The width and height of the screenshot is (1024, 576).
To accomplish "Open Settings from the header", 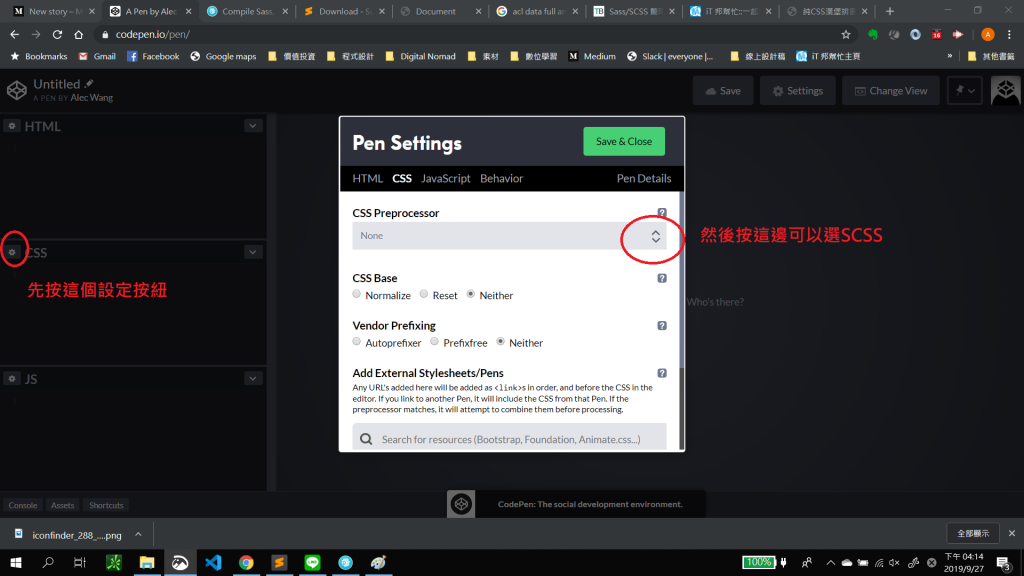I will [x=797, y=91].
